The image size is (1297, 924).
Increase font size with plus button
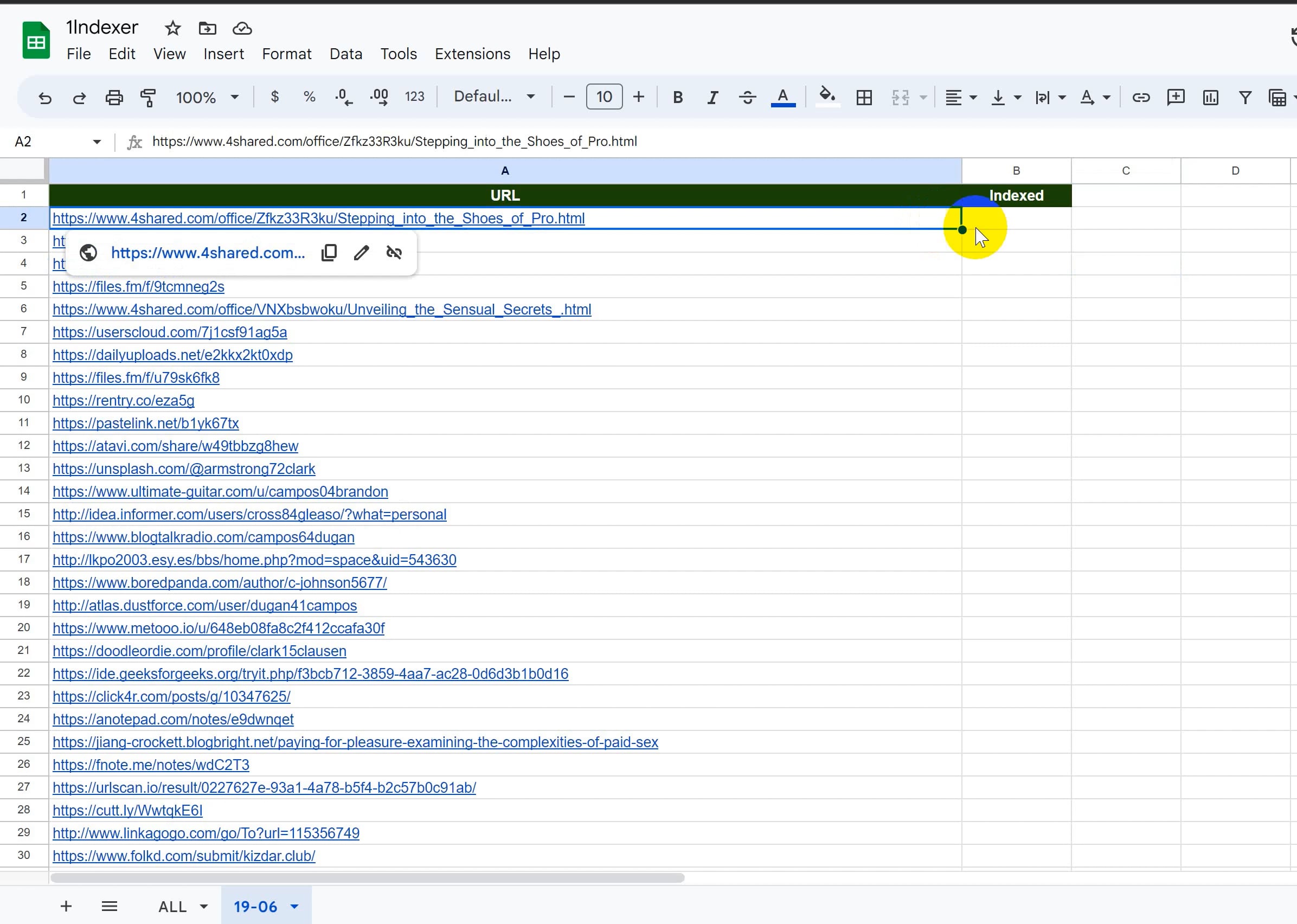coord(638,97)
